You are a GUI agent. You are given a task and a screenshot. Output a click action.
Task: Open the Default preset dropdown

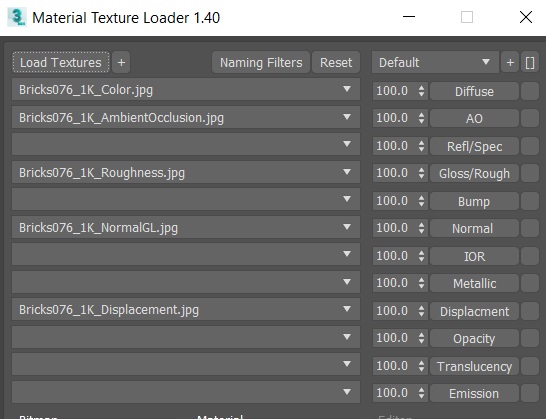[435, 62]
